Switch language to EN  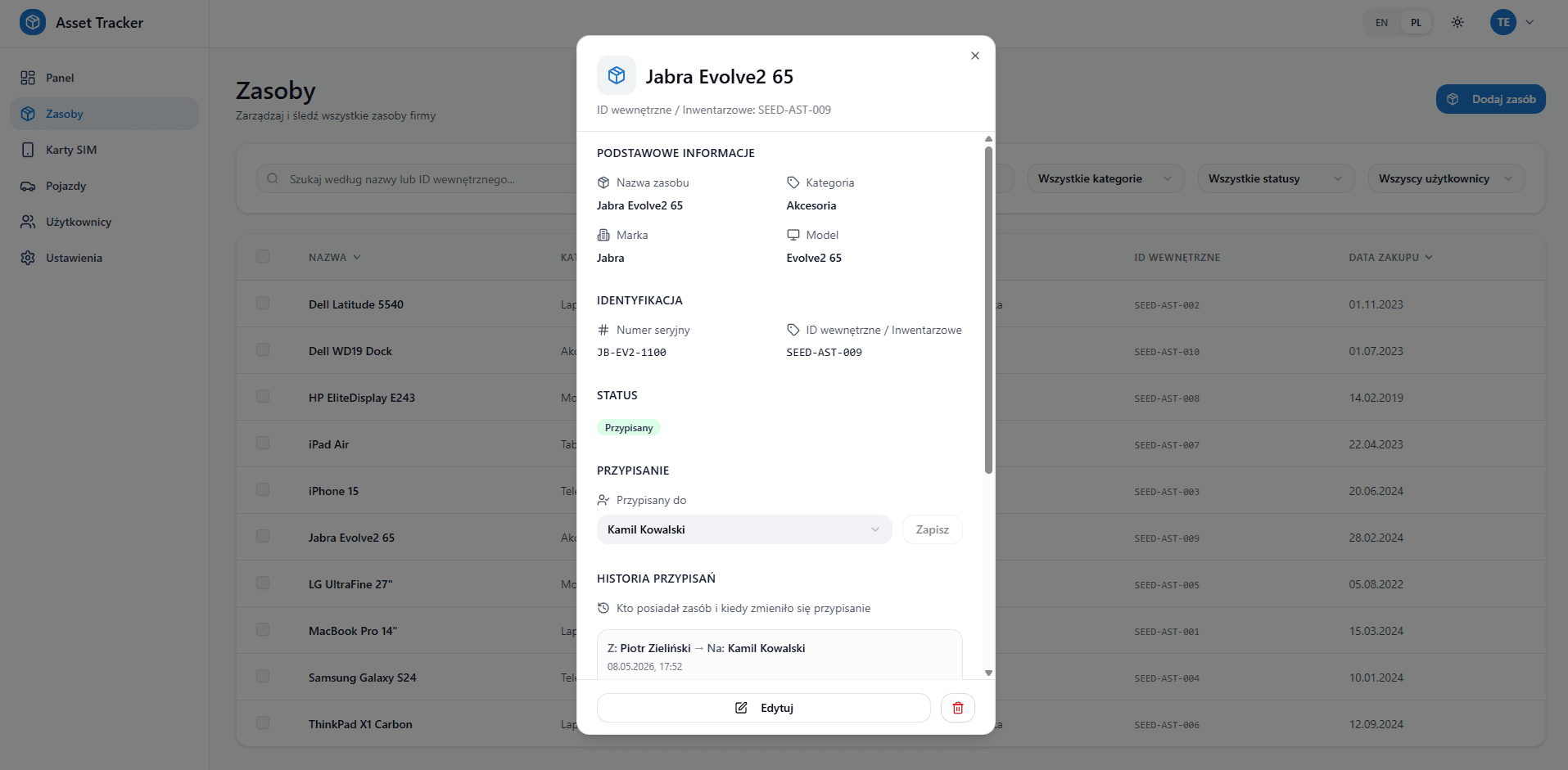pyautogui.click(x=1381, y=23)
